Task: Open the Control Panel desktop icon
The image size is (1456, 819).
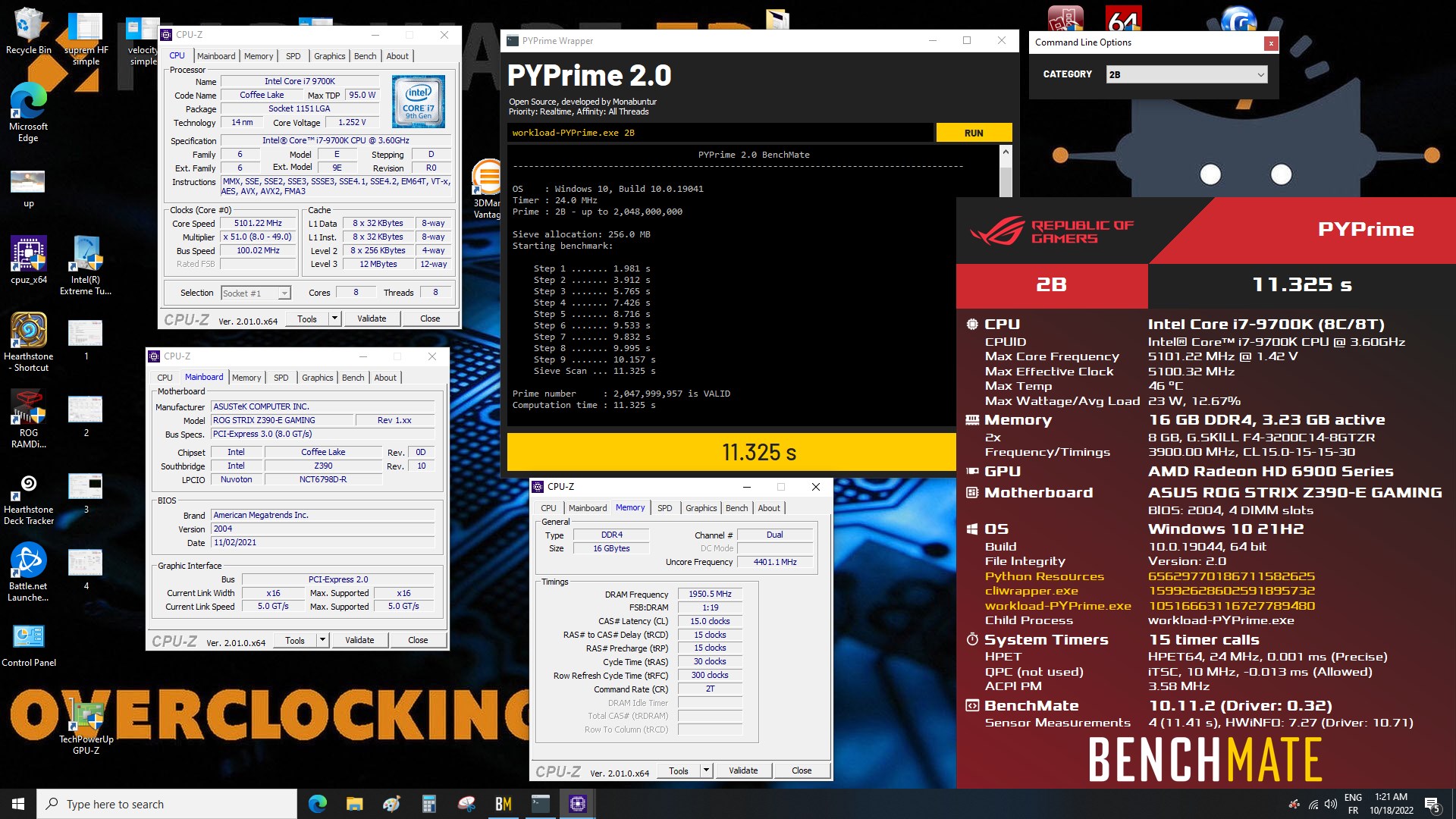Action: tap(28, 645)
